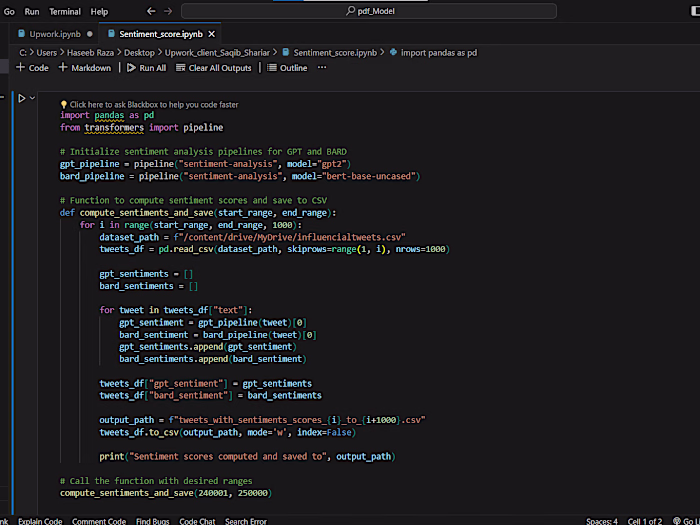The height and width of the screenshot is (525, 700).
Task: Click Run All in notebook toolbar
Action: coord(146,68)
